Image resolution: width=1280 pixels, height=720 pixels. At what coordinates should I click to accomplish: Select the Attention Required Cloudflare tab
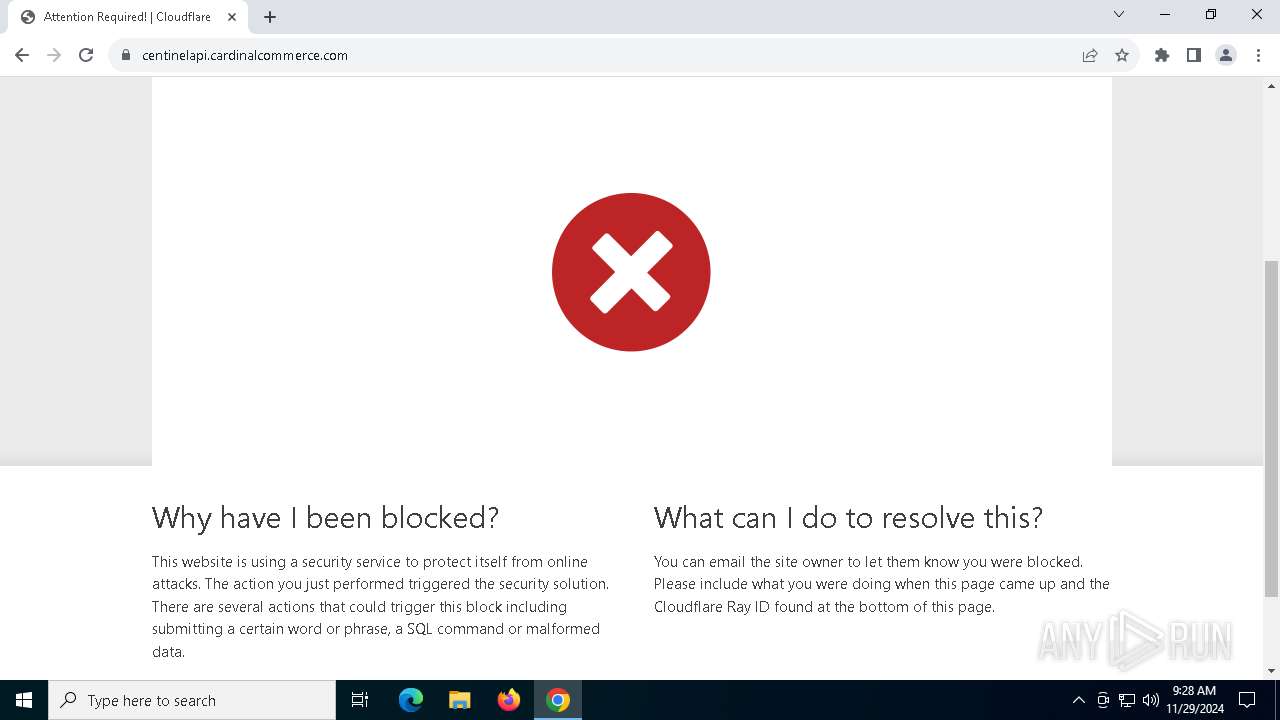[x=128, y=17]
